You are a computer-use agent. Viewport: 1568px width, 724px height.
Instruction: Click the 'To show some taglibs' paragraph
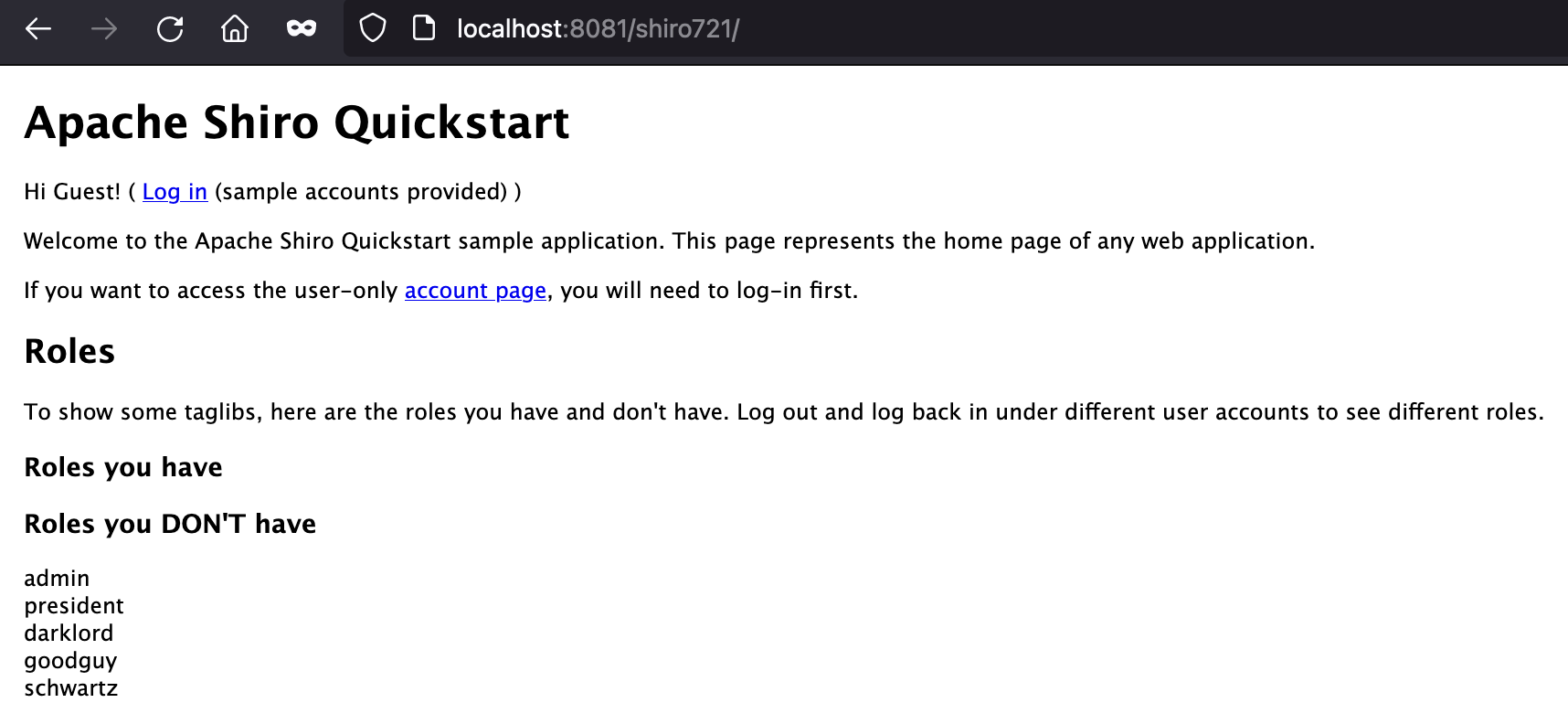tap(784, 412)
